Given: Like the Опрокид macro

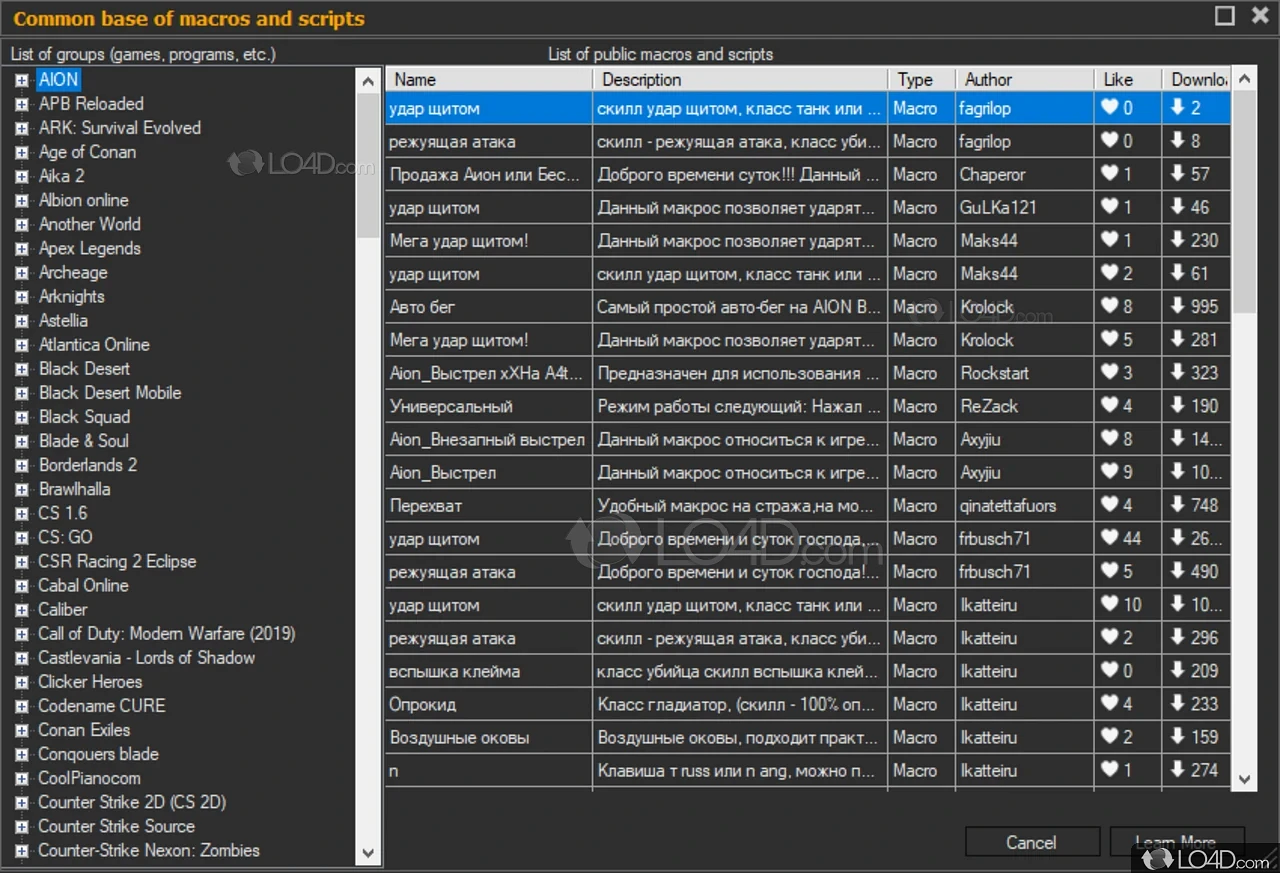Looking at the screenshot, I should [x=1109, y=704].
